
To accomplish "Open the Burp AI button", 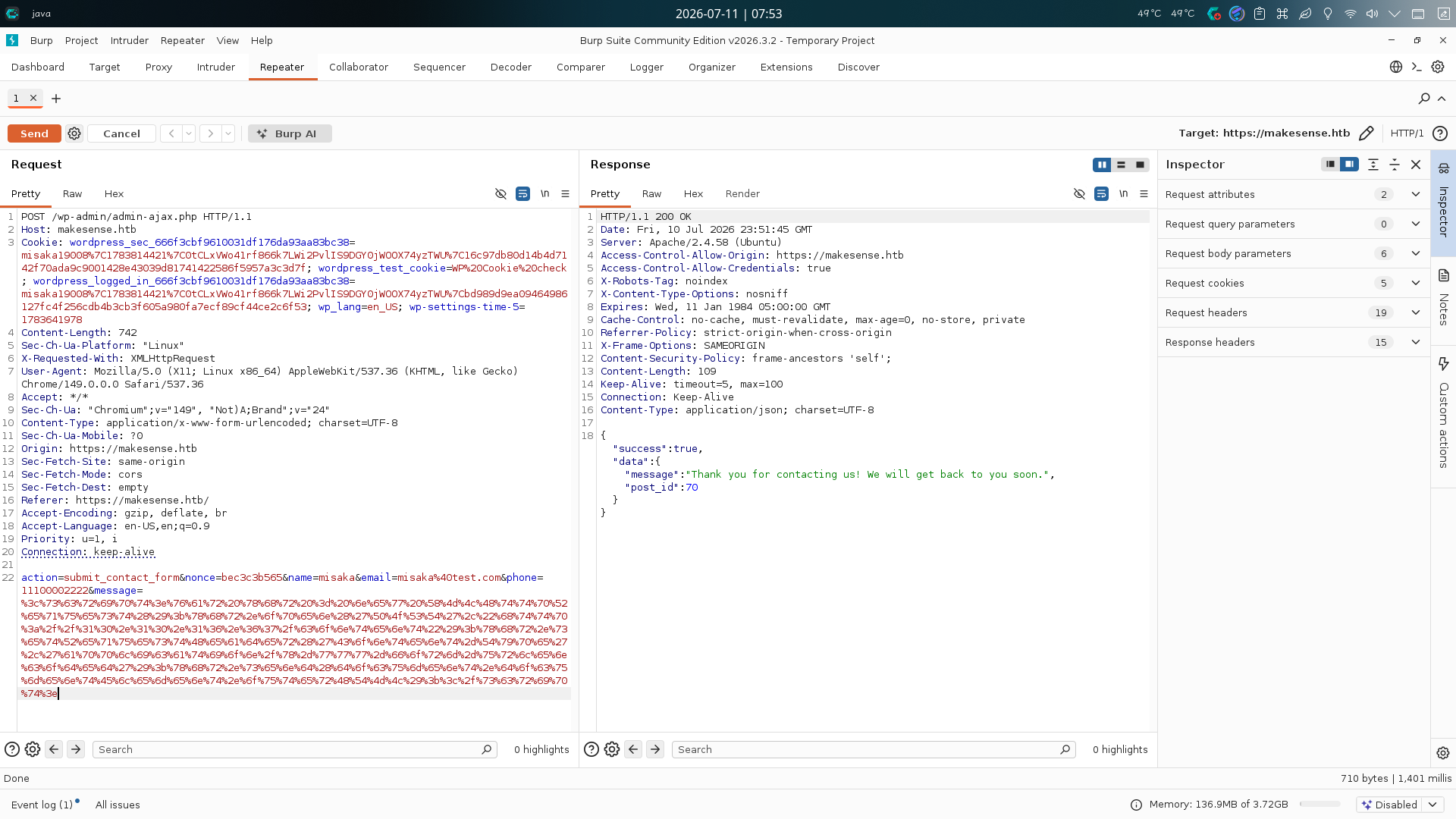I will (x=290, y=133).
